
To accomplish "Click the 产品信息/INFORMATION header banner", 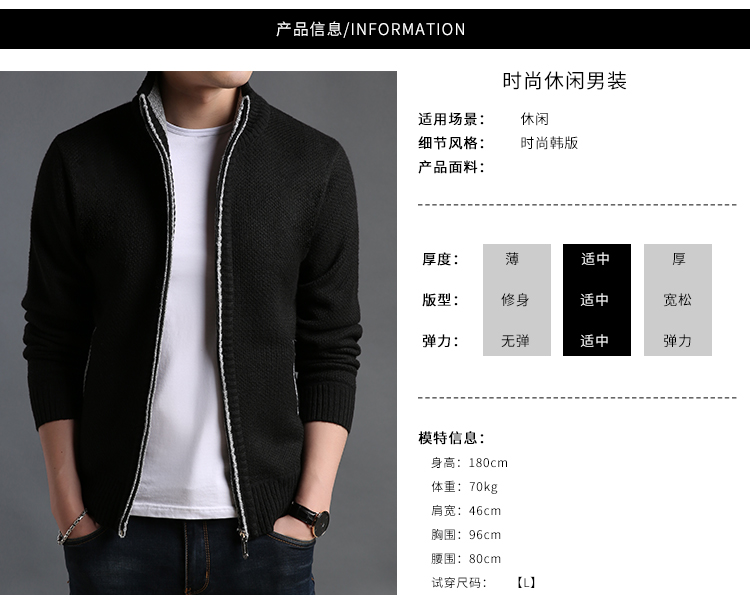I will coord(375,29).
